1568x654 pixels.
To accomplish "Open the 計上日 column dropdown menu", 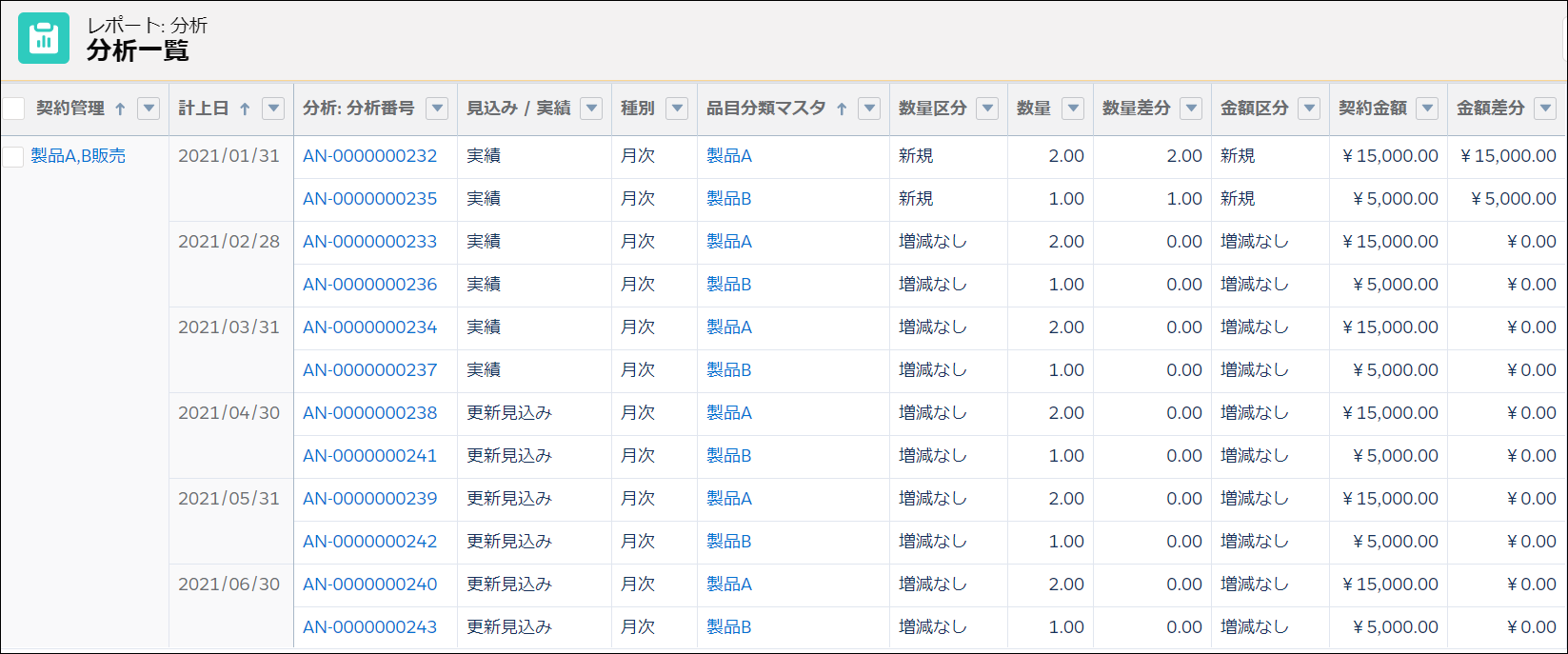I will point(273,109).
